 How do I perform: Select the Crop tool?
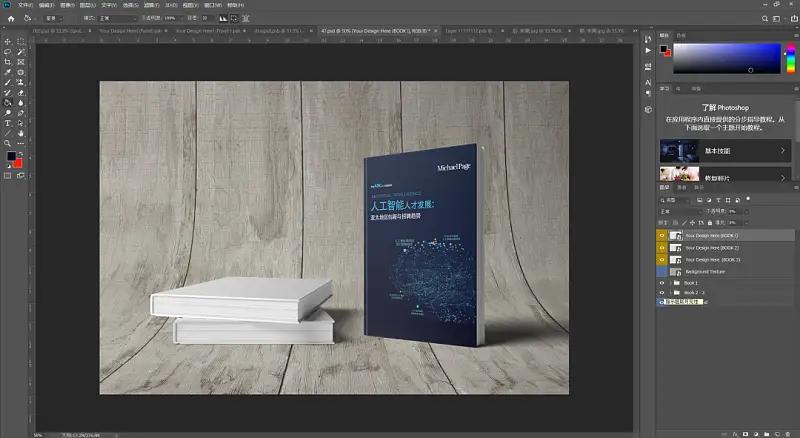8,62
